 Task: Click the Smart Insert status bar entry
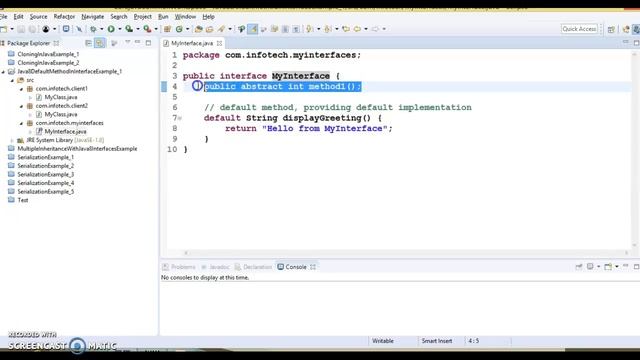437,341
